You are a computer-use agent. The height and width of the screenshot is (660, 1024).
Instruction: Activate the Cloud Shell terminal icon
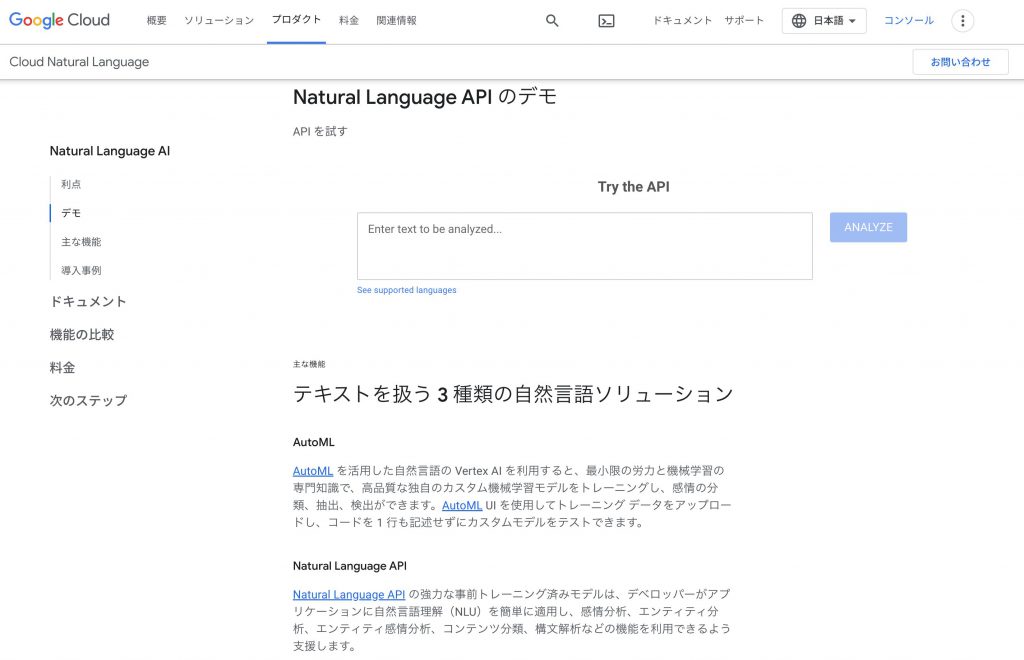point(606,21)
